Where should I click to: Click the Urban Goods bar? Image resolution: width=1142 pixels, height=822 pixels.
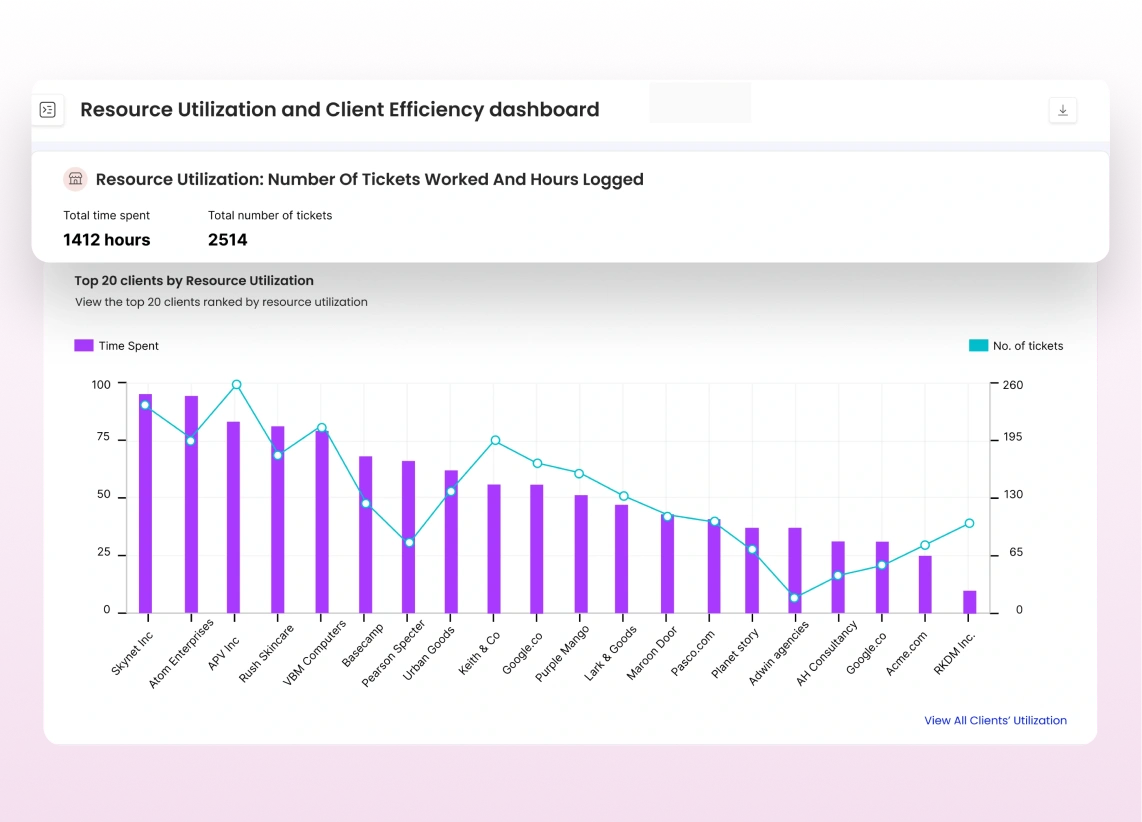point(451,542)
